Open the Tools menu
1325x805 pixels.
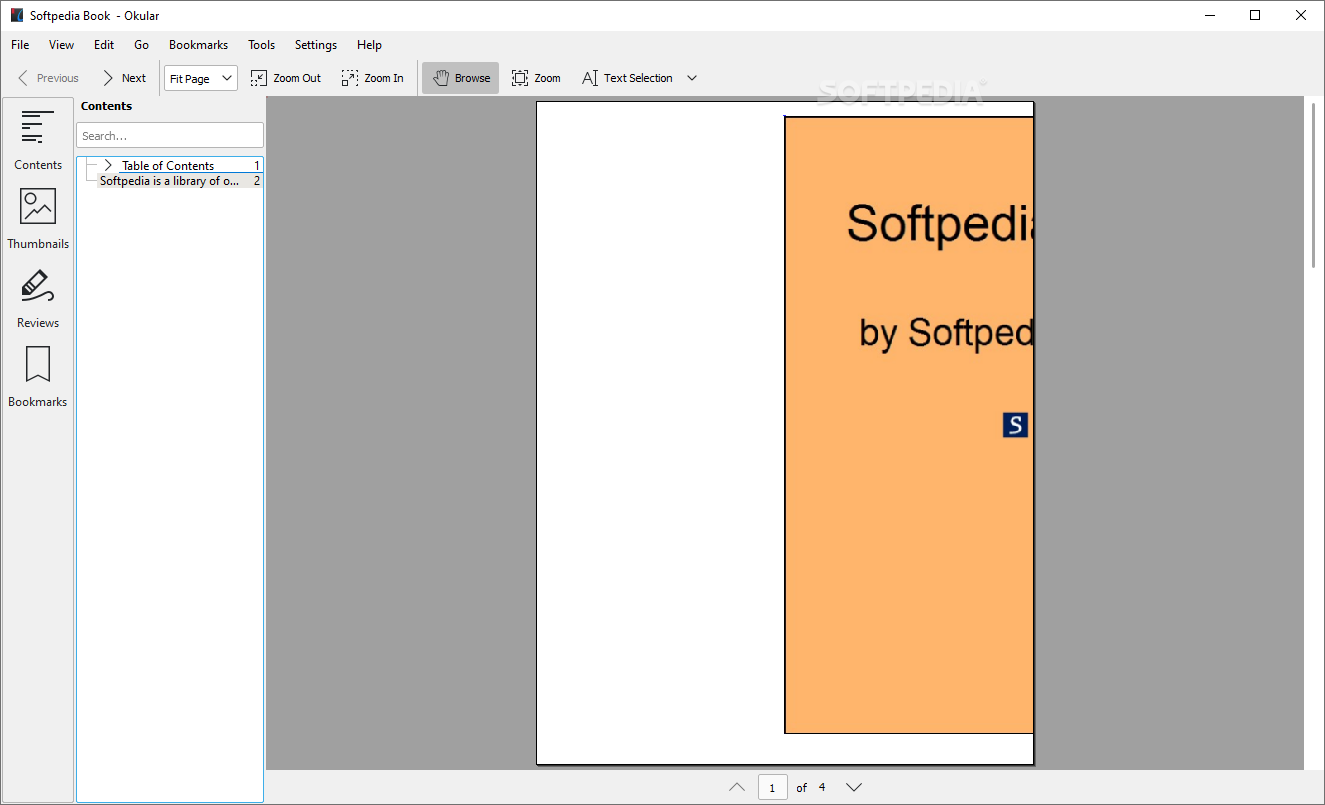click(x=262, y=45)
